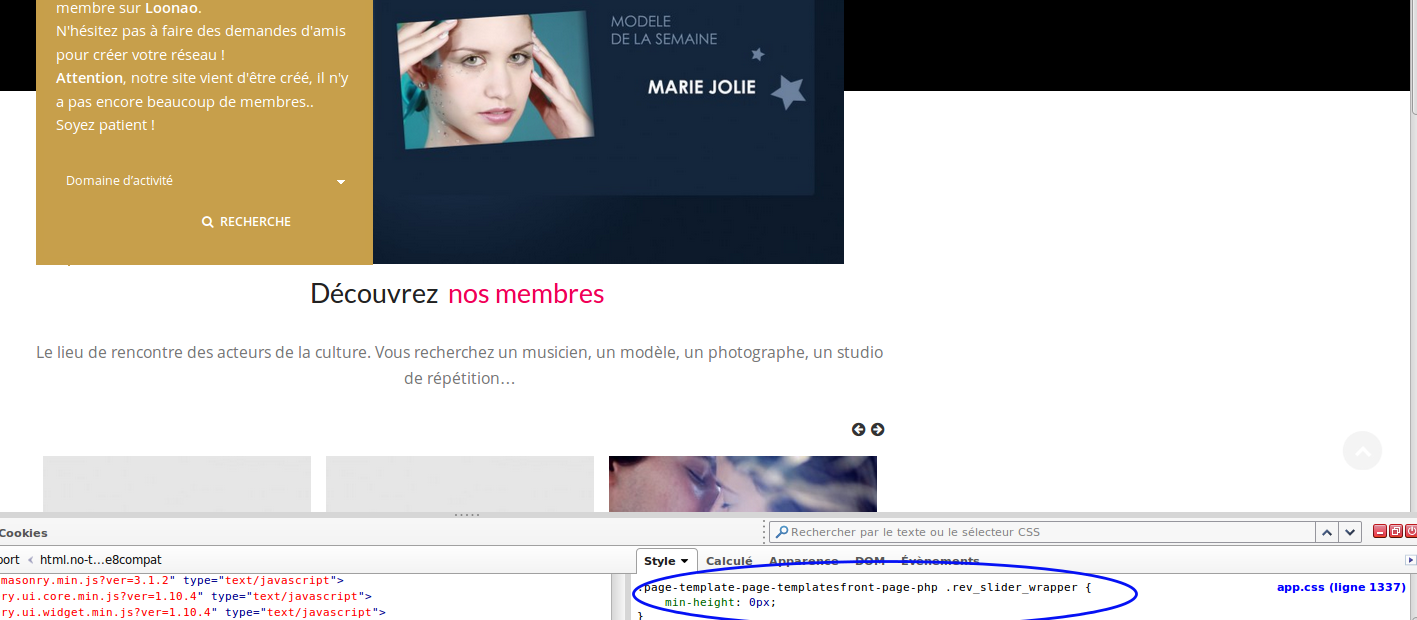Expand the side panel arrow at right

click(1411, 561)
